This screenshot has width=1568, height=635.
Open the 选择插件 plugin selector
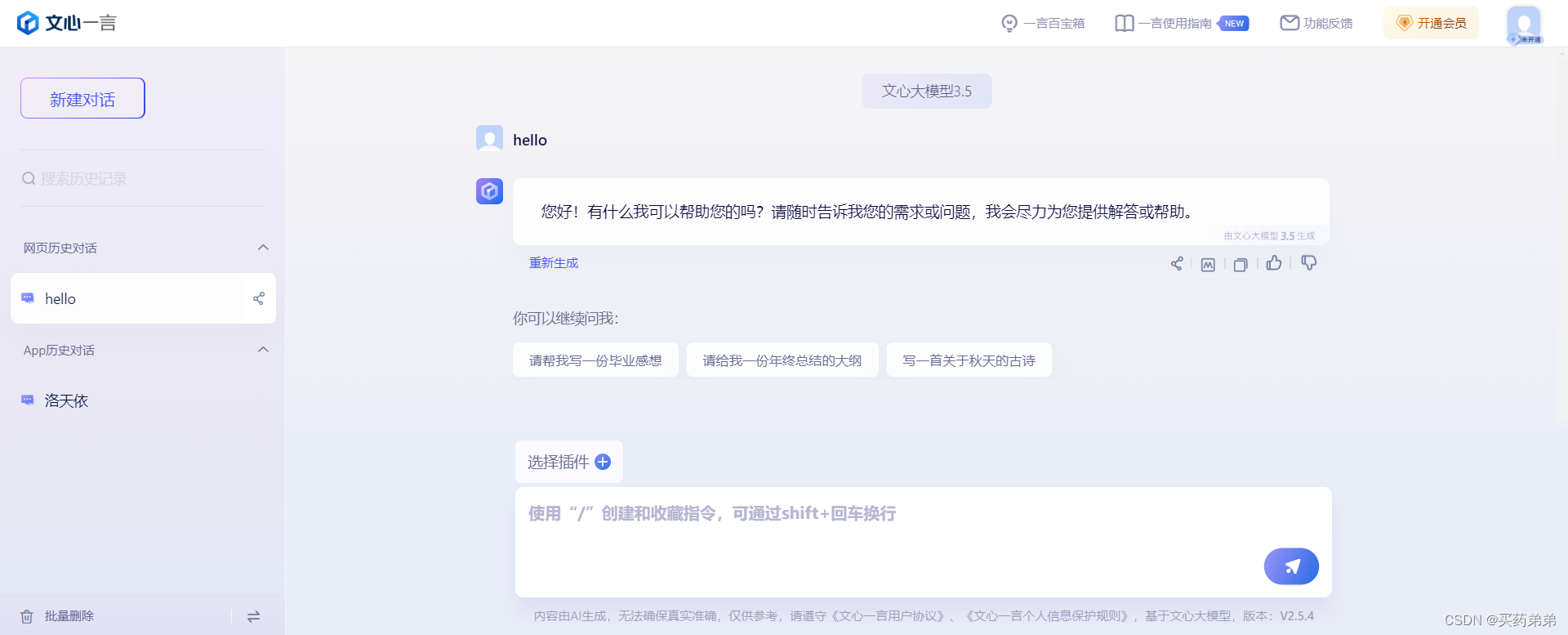(x=569, y=462)
